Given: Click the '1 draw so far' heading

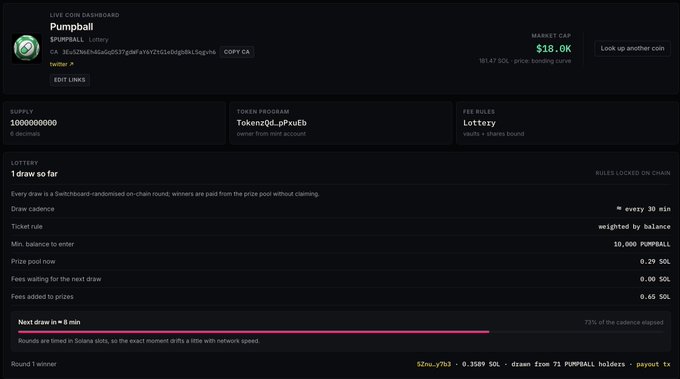Looking at the screenshot, I should pyautogui.click(x=34, y=174).
